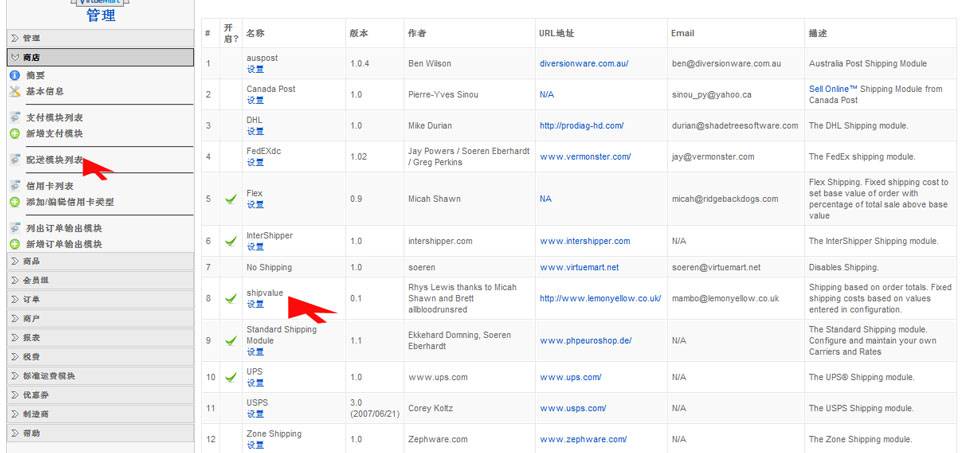Click the 名称 column header
The image size is (960, 453).
pos(255,33)
